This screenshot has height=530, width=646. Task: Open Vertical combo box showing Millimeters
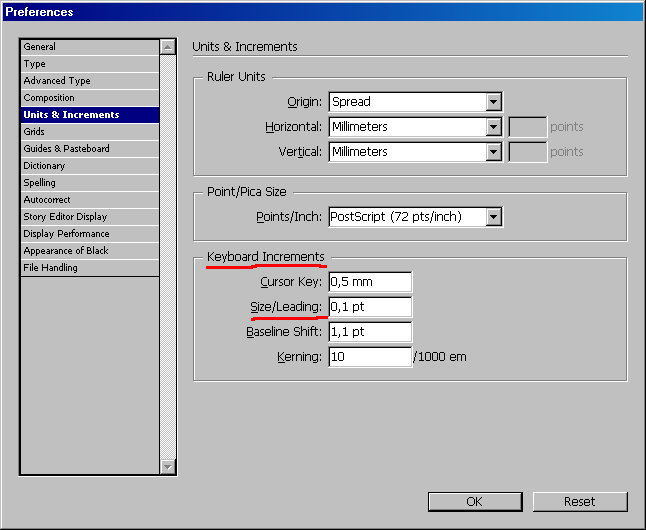[x=415, y=152]
